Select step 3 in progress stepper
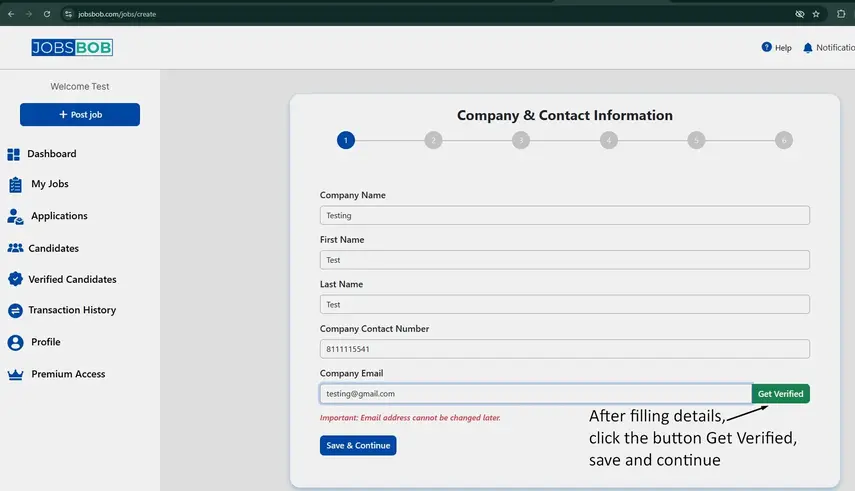The image size is (855, 491). click(x=521, y=140)
